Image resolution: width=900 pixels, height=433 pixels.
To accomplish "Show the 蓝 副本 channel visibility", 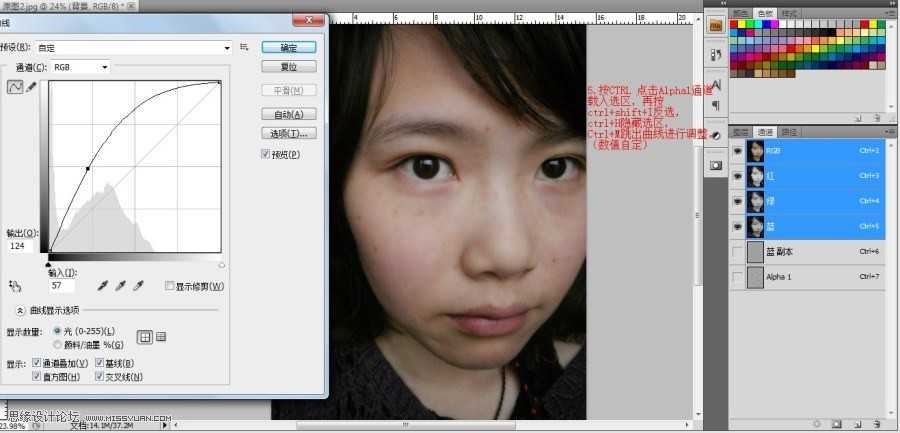I will point(738,252).
